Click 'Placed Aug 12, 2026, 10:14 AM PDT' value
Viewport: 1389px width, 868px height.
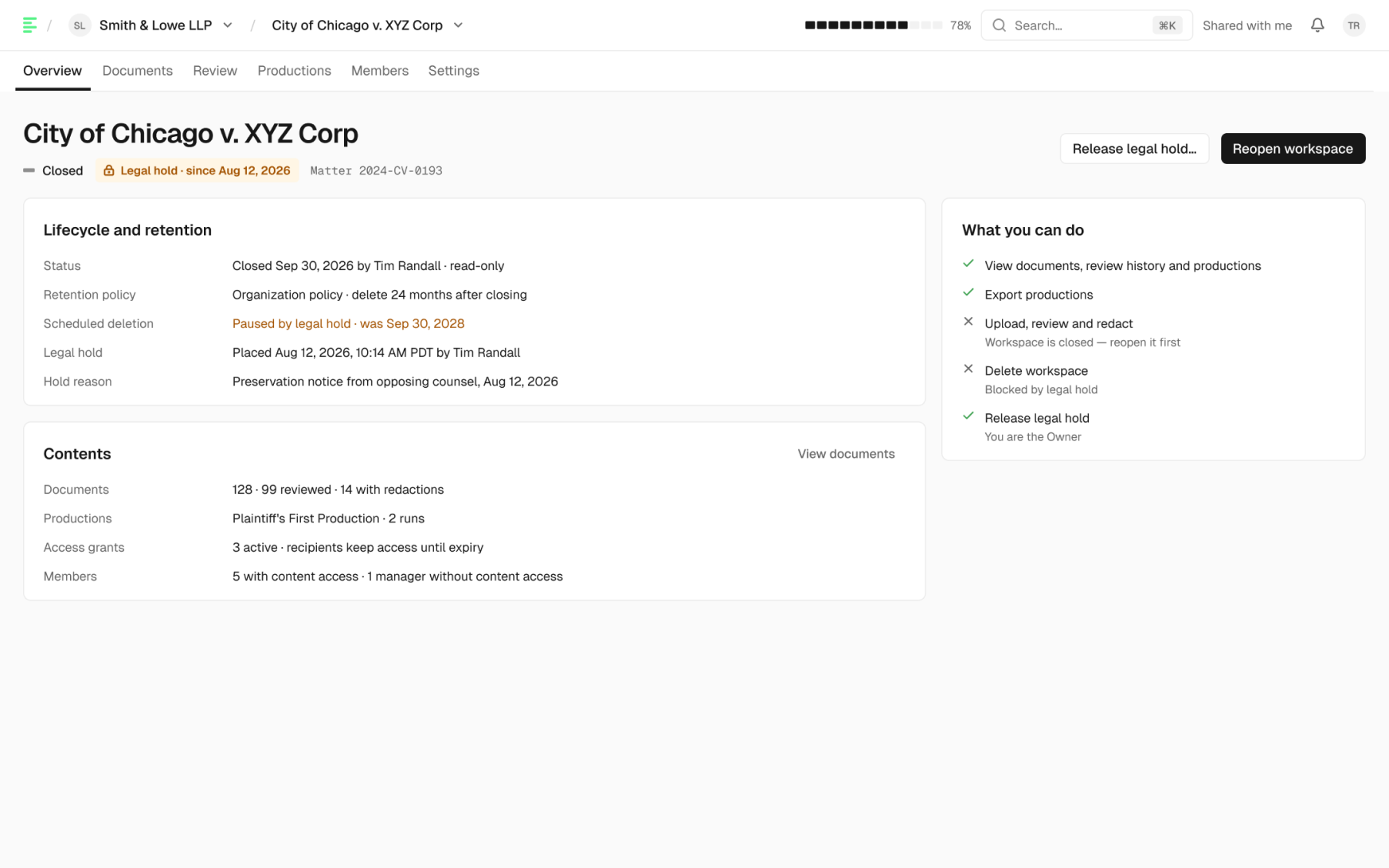click(376, 353)
